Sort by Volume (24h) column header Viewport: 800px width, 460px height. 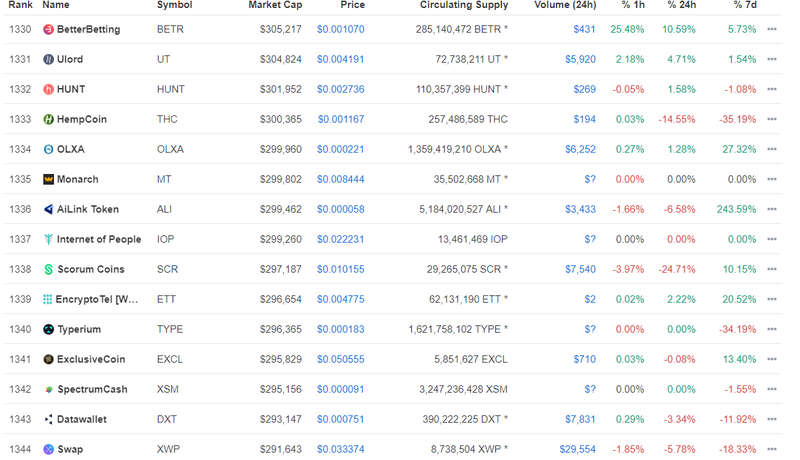coord(565,5)
